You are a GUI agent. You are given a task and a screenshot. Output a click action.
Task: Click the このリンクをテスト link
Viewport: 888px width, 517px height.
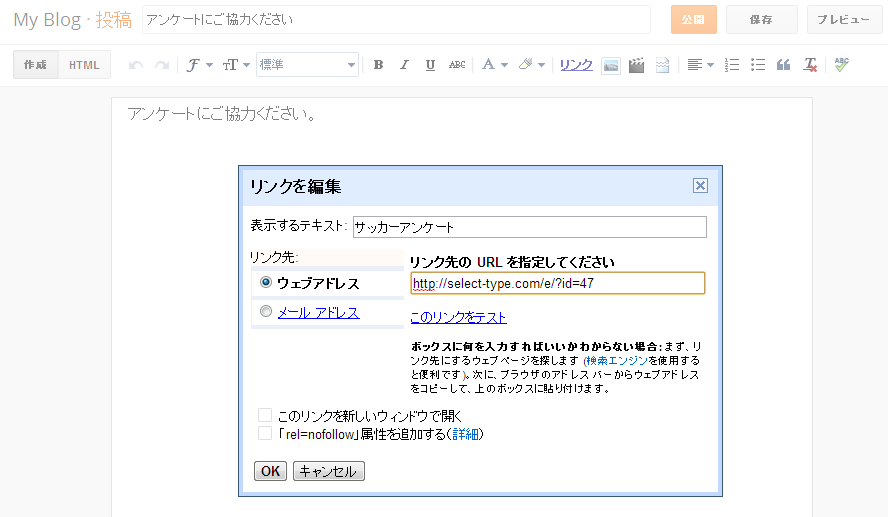[458, 318]
